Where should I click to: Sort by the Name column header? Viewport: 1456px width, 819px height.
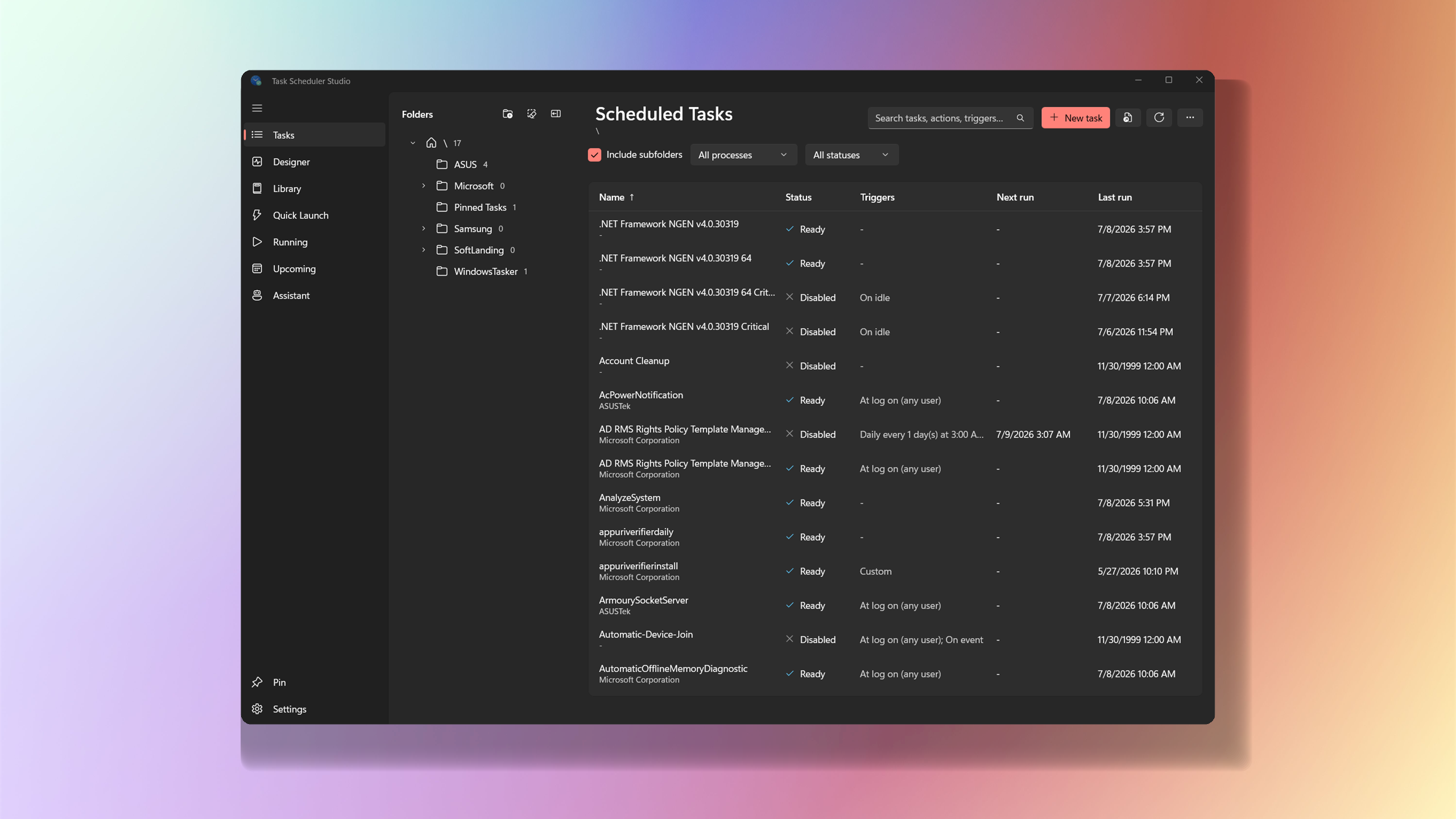pos(611,197)
